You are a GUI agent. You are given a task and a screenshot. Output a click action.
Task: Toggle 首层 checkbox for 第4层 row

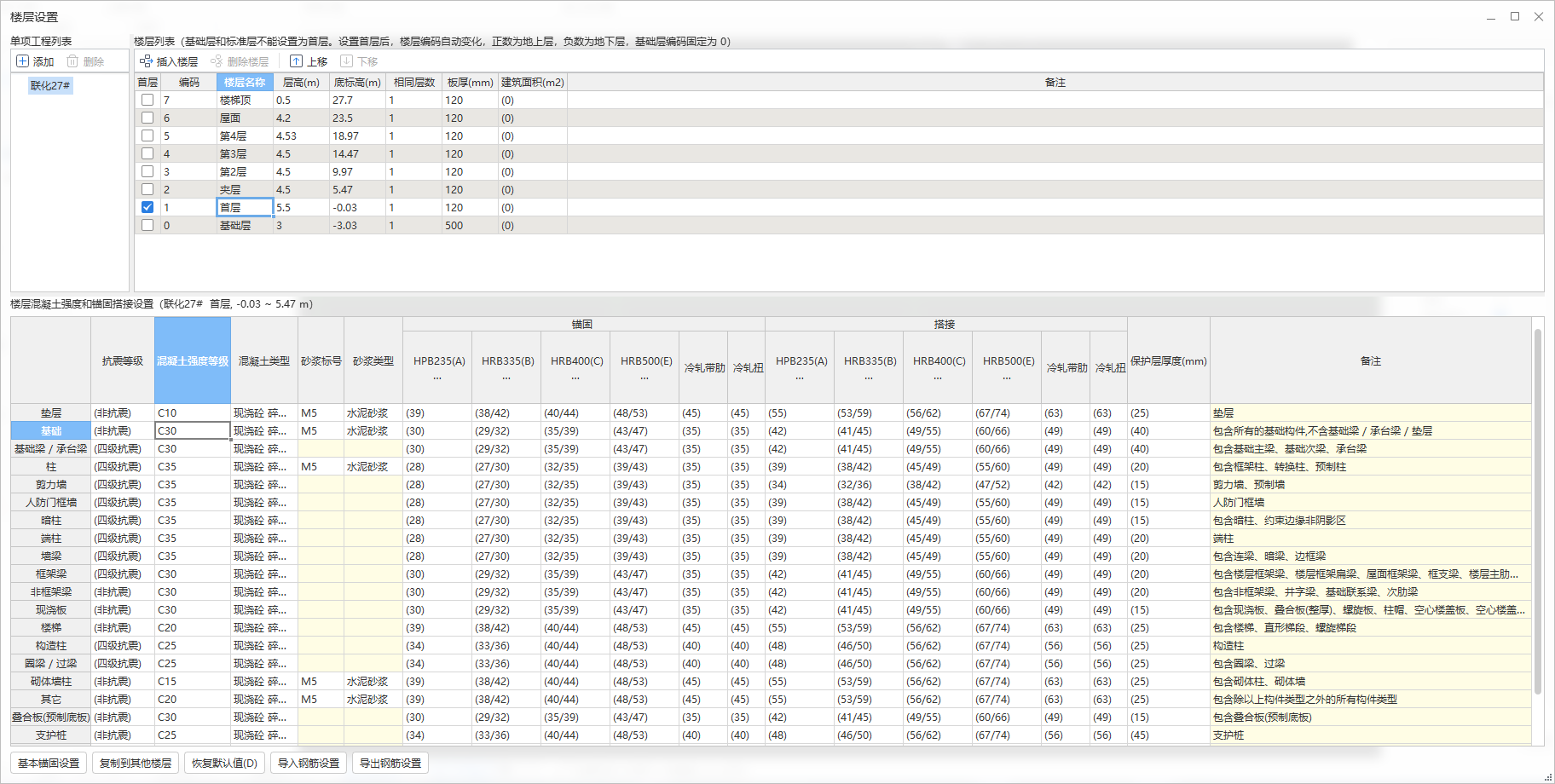click(x=147, y=135)
